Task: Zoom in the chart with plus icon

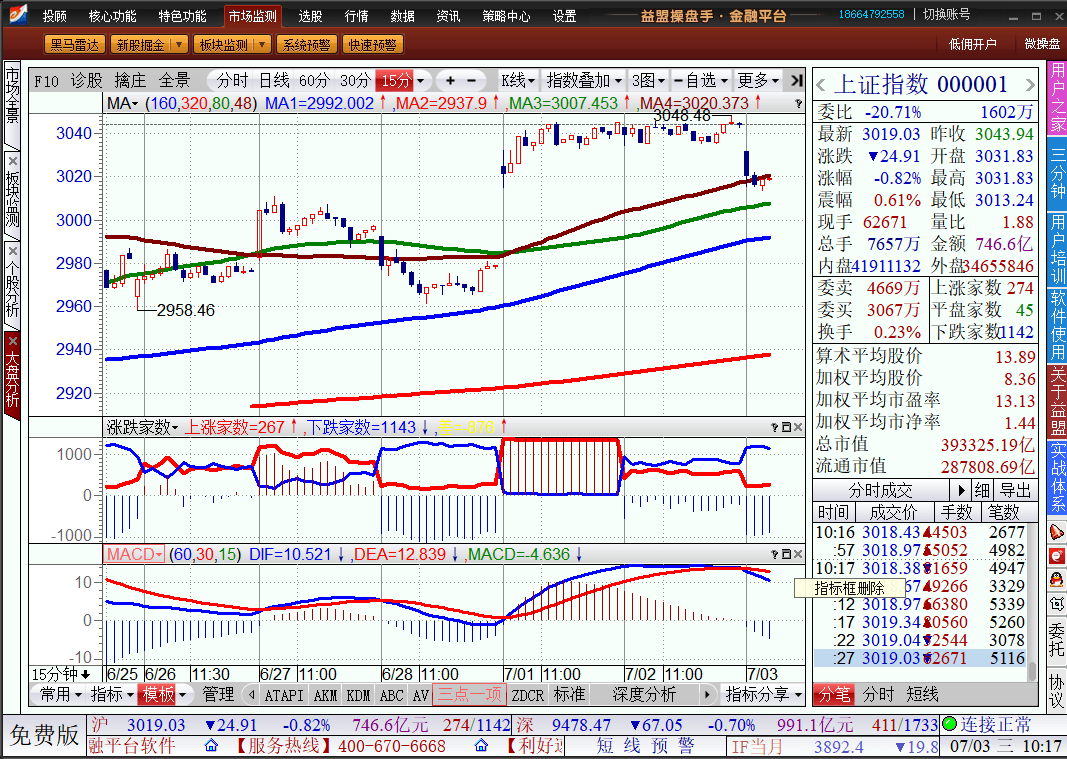Action: click(x=450, y=81)
